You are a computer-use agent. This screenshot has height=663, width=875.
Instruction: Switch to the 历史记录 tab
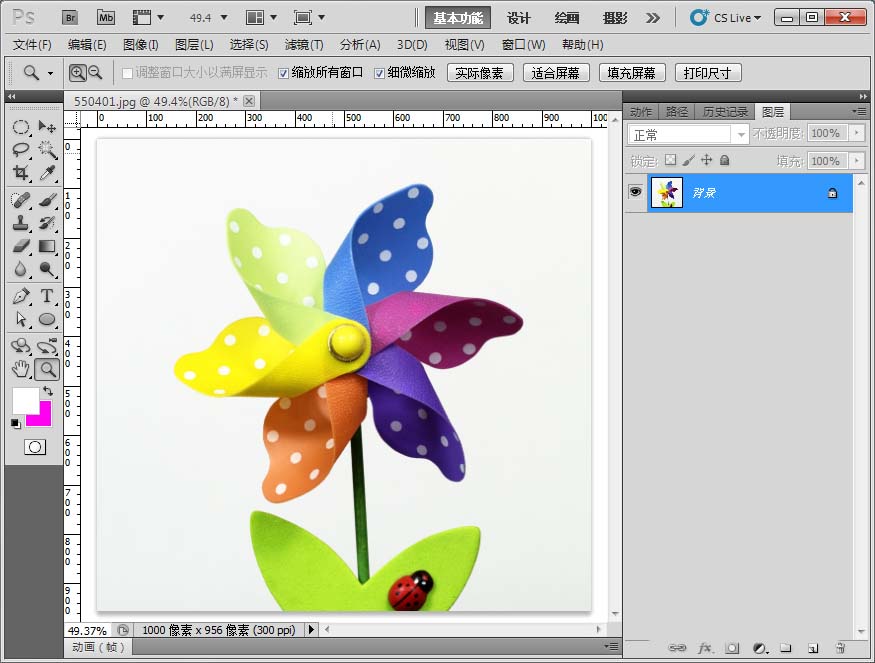[x=724, y=112]
